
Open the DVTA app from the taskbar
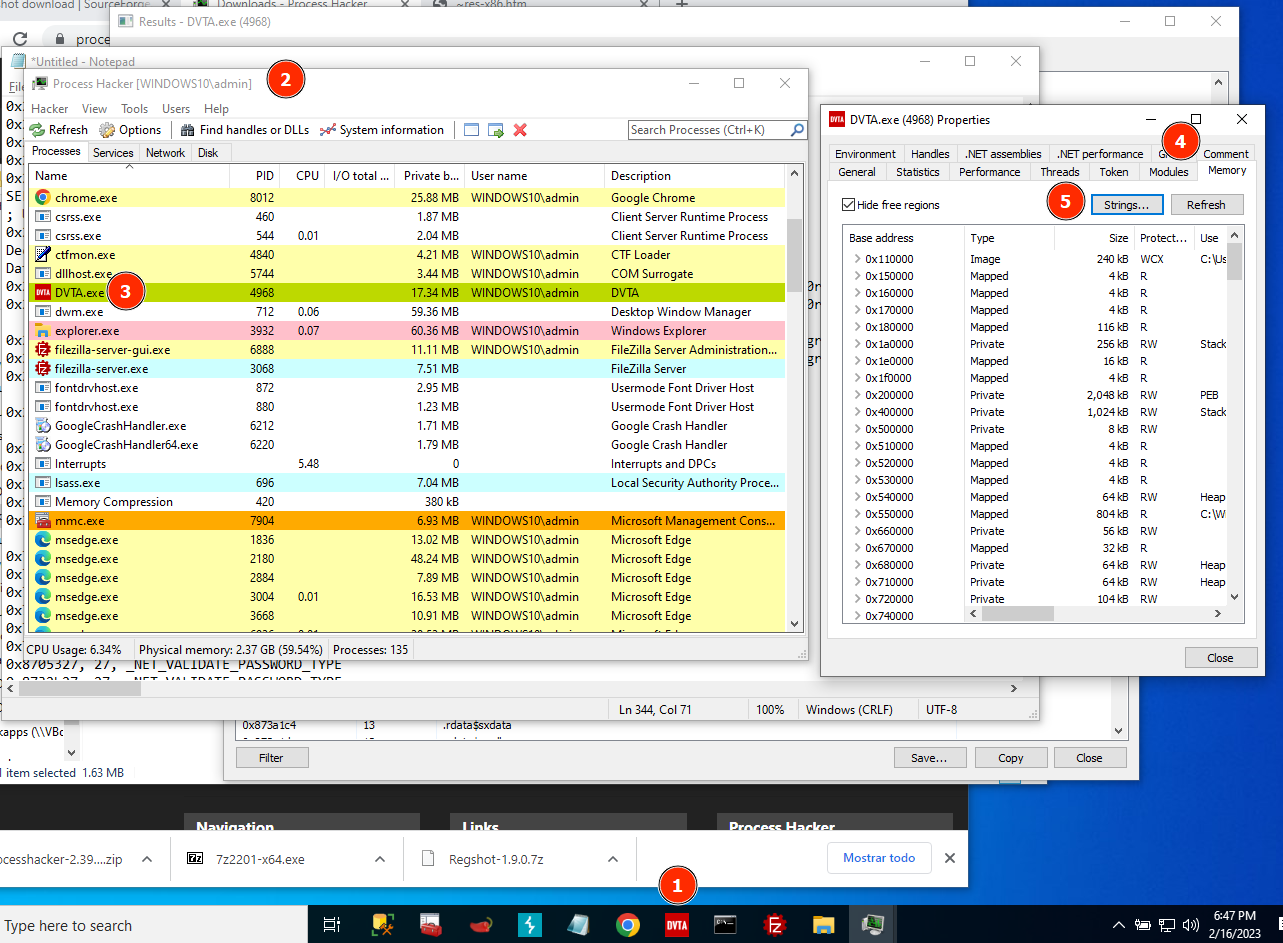pos(677,925)
